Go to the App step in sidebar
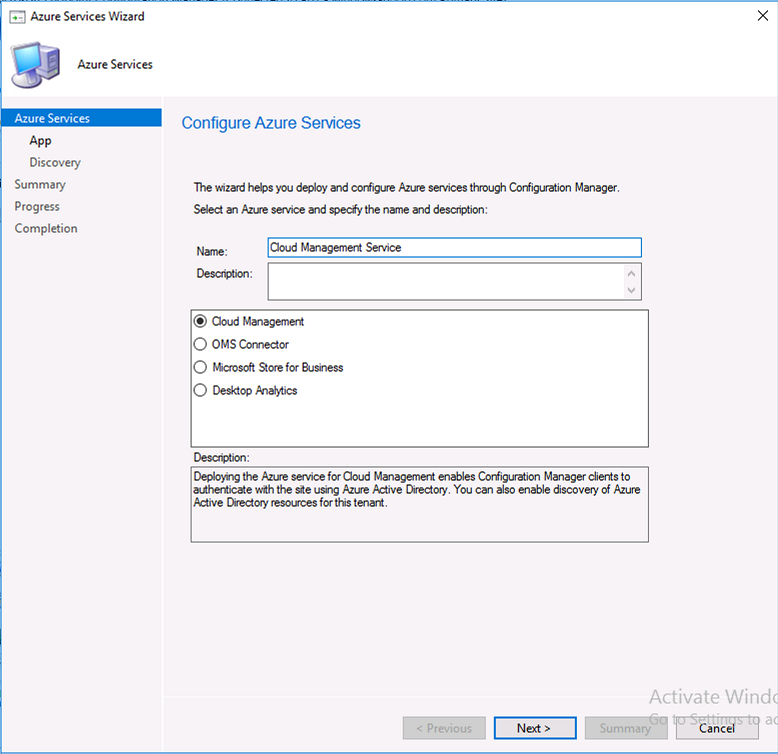The width and height of the screenshot is (778, 754). (x=40, y=140)
